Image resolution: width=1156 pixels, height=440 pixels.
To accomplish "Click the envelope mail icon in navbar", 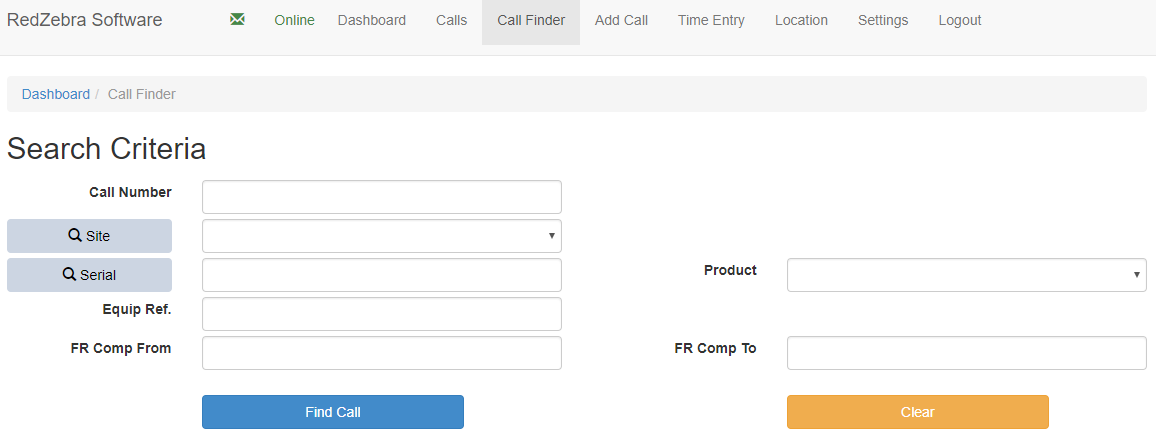I will tap(237, 20).
